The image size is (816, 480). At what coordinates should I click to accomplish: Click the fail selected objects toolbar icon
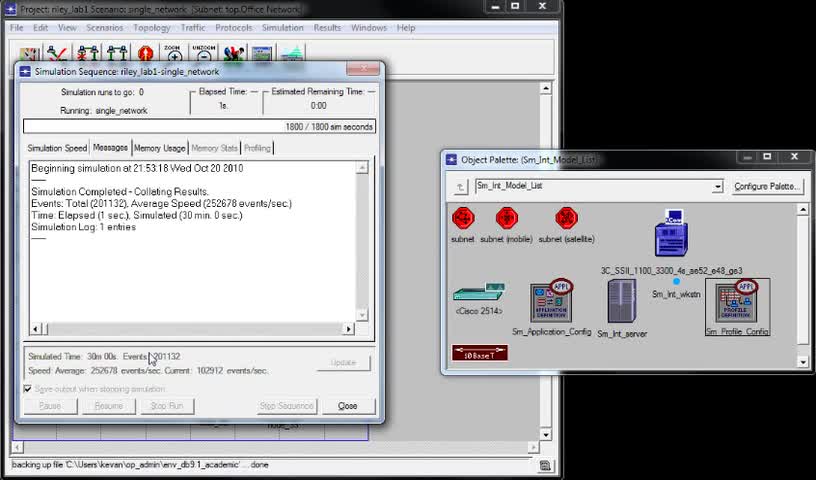click(88, 53)
